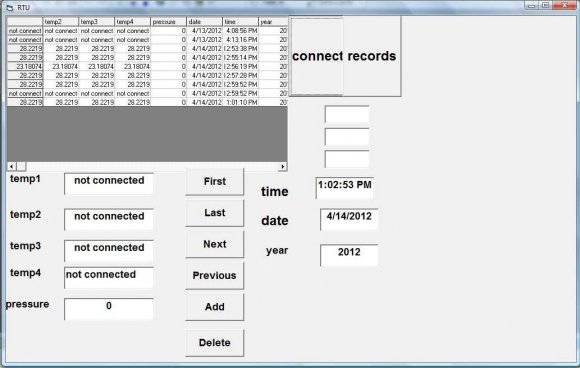Click the year field showing 2012
Viewport: 580px width, 368px height.
pyautogui.click(x=349, y=255)
